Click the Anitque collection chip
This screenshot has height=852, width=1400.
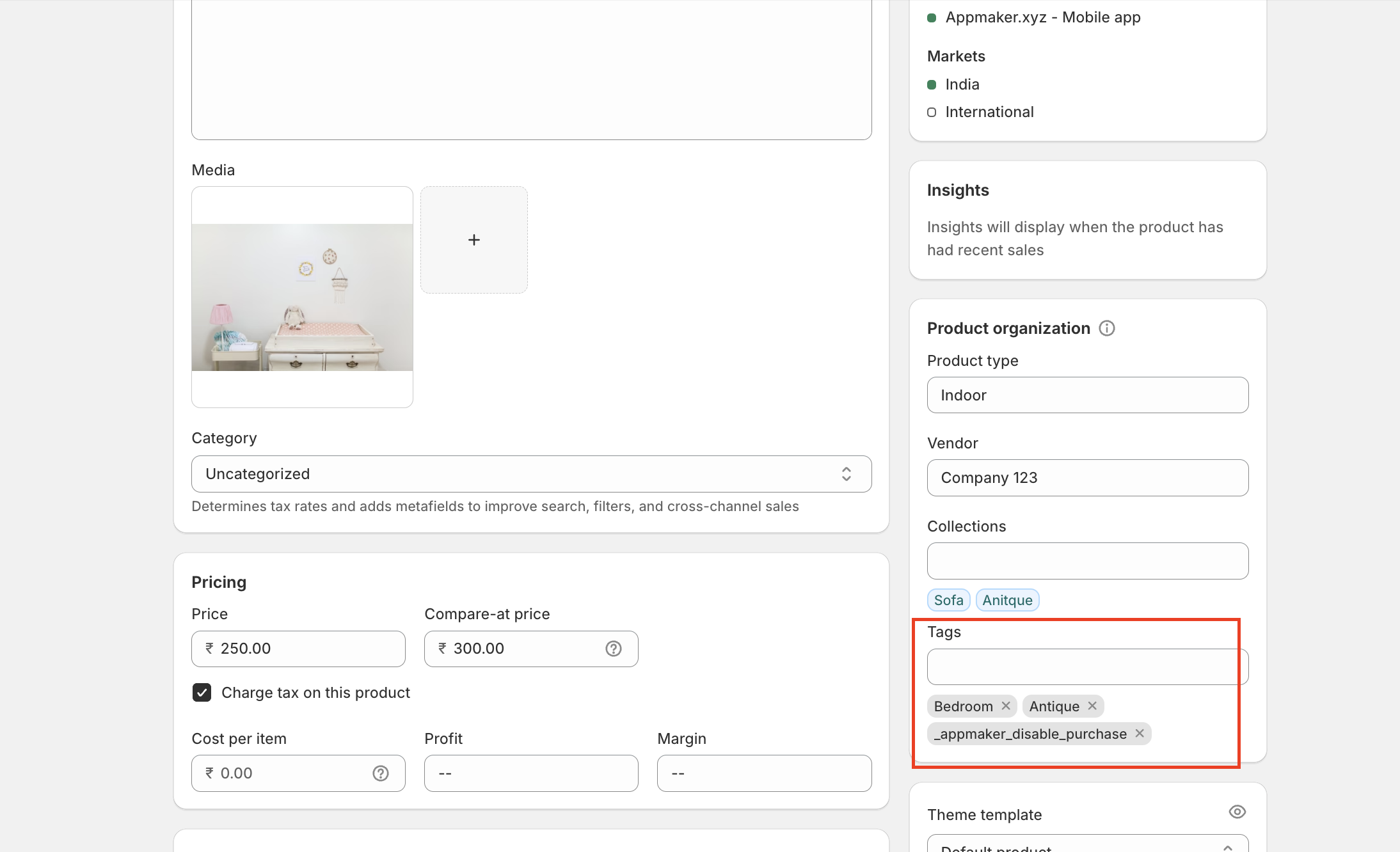[1007, 600]
